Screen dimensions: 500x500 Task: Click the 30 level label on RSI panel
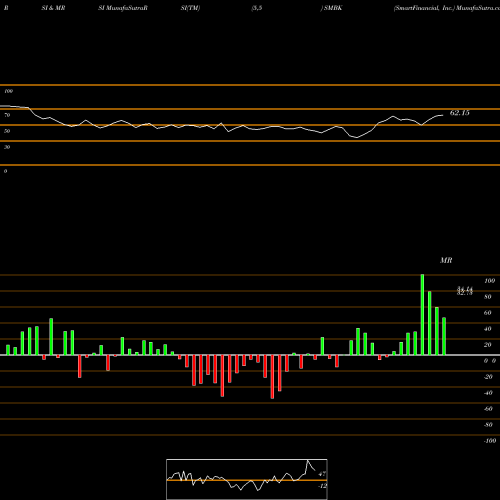pyautogui.click(x=7, y=147)
